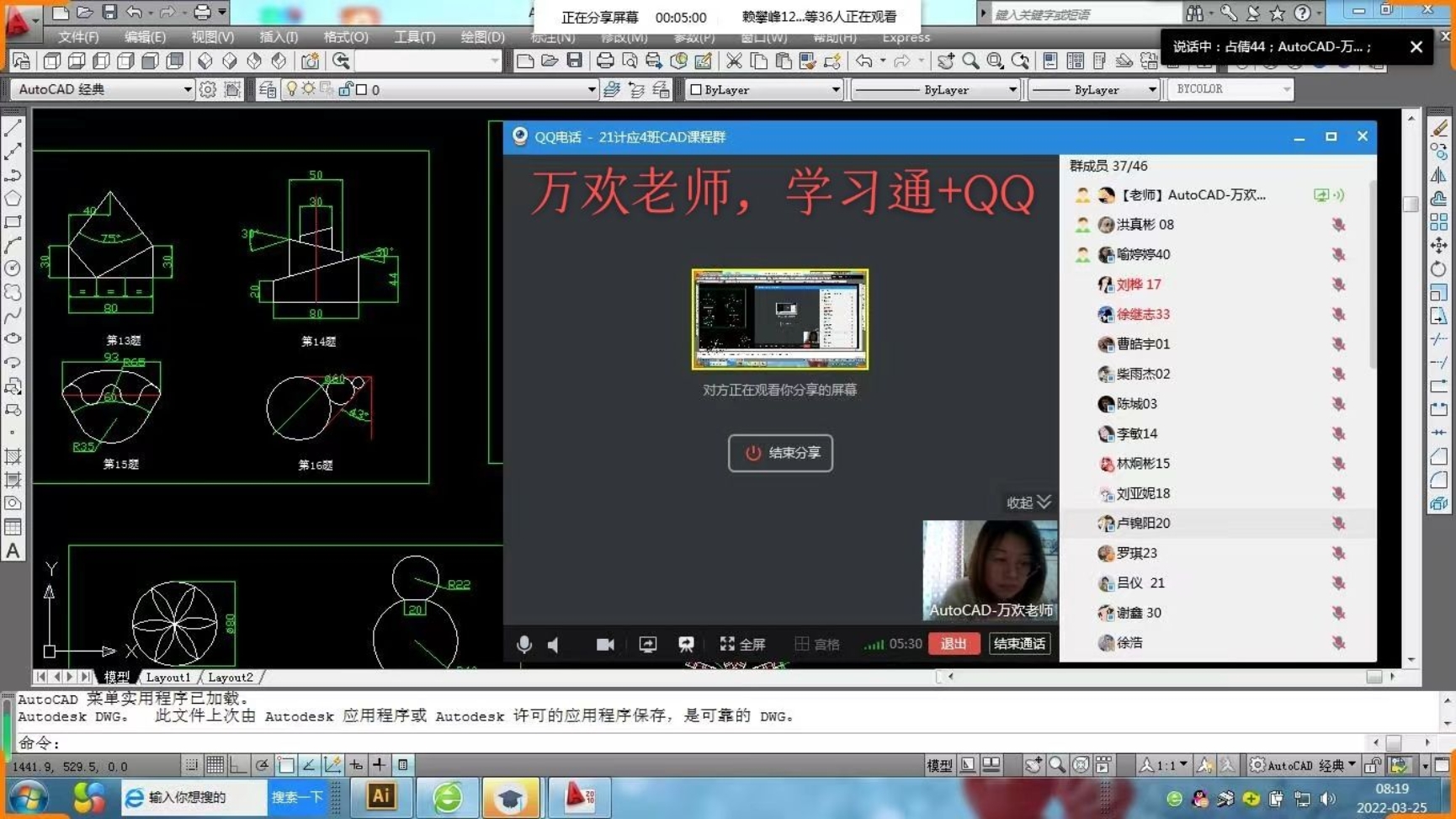Open the ByLayer color dropdown
1456x819 pixels.
pyautogui.click(x=764, y=89)
